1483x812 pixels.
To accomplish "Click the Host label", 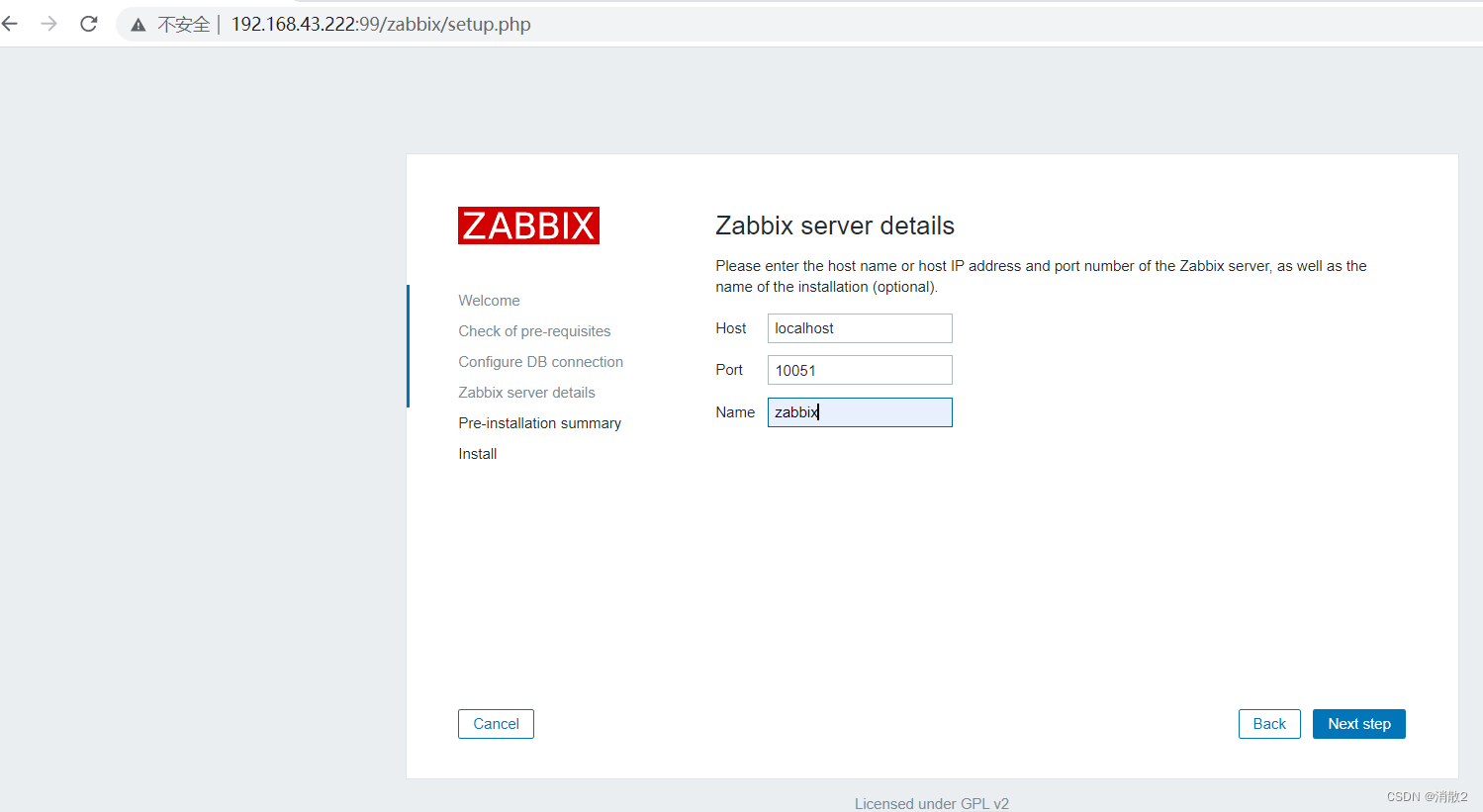I will pos(731,328).
